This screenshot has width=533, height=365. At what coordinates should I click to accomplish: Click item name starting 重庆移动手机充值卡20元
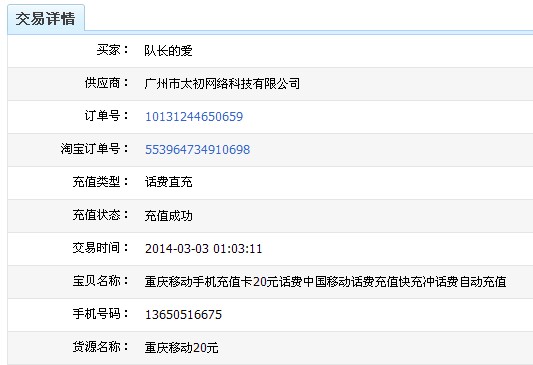pos(326,281)
